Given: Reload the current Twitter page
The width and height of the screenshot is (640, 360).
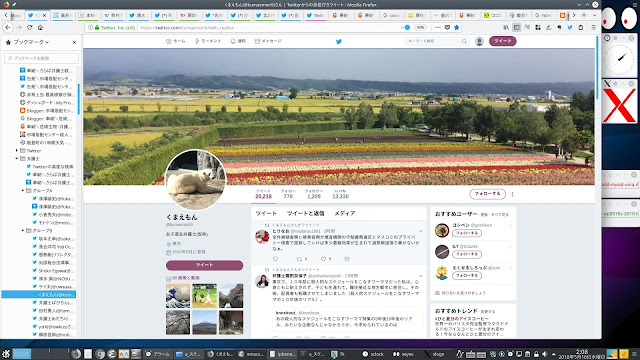Looking at the screenshot, I should click(29, 27).
